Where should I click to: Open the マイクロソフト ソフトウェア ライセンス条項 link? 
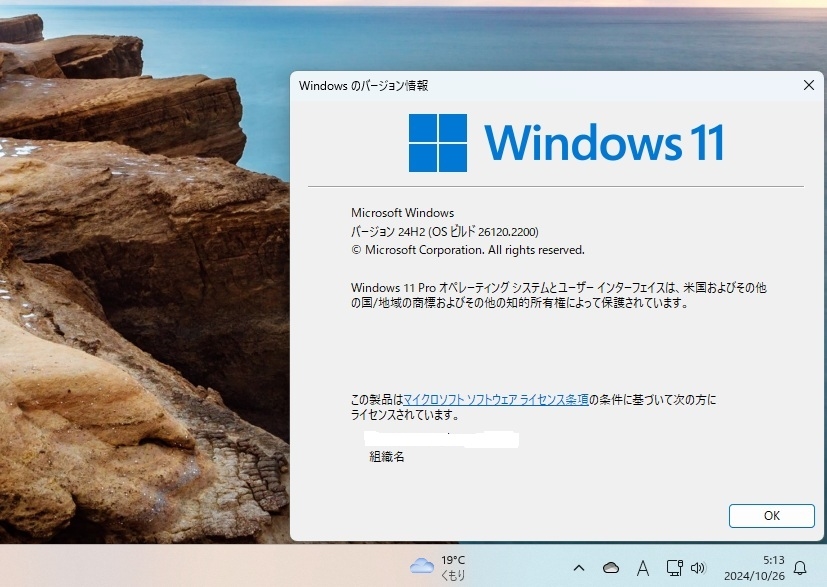(496, 400)
